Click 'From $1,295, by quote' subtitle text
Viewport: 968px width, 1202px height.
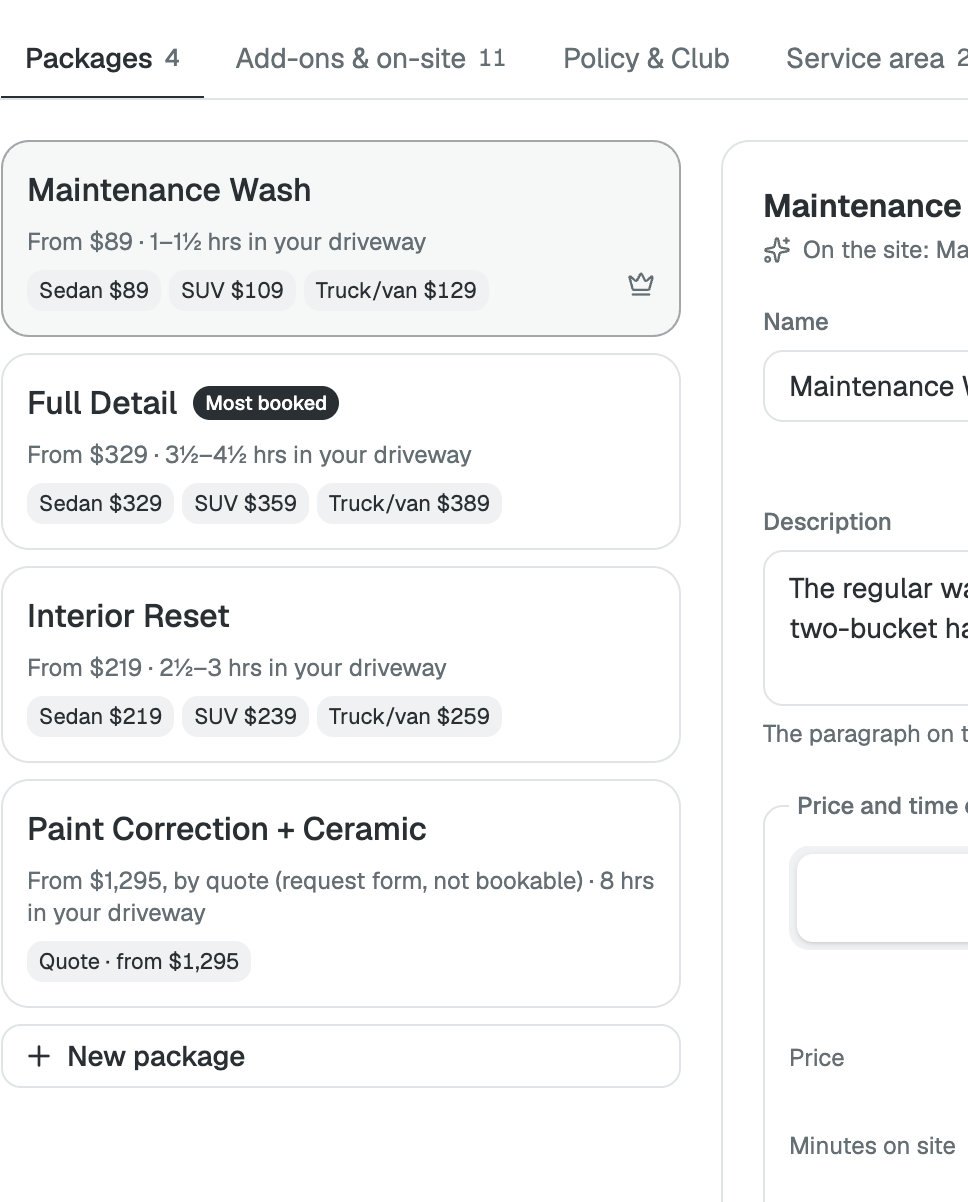pos(341,897)
